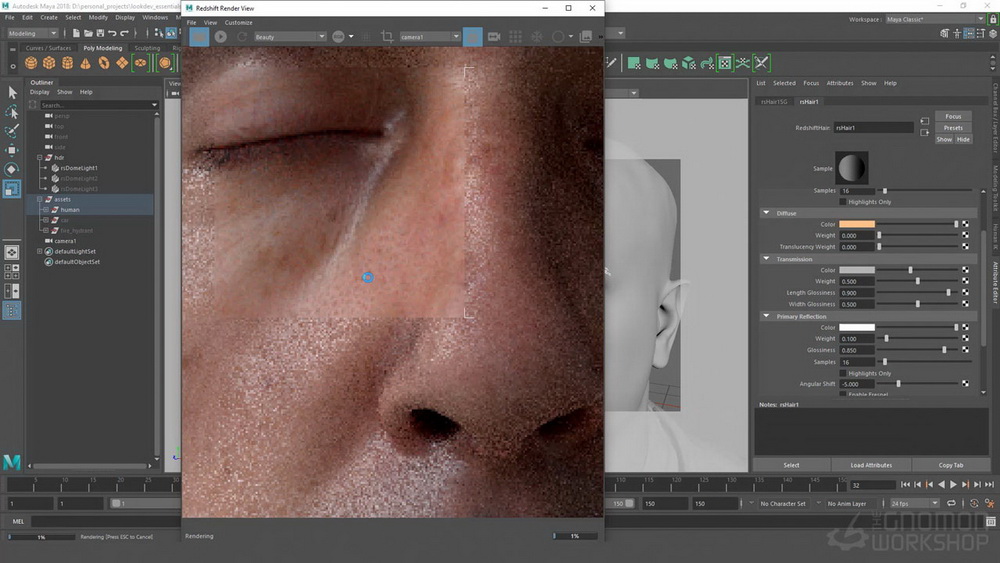
Task: Enable the Fresnel checkbox
Action: coord(842,395)
